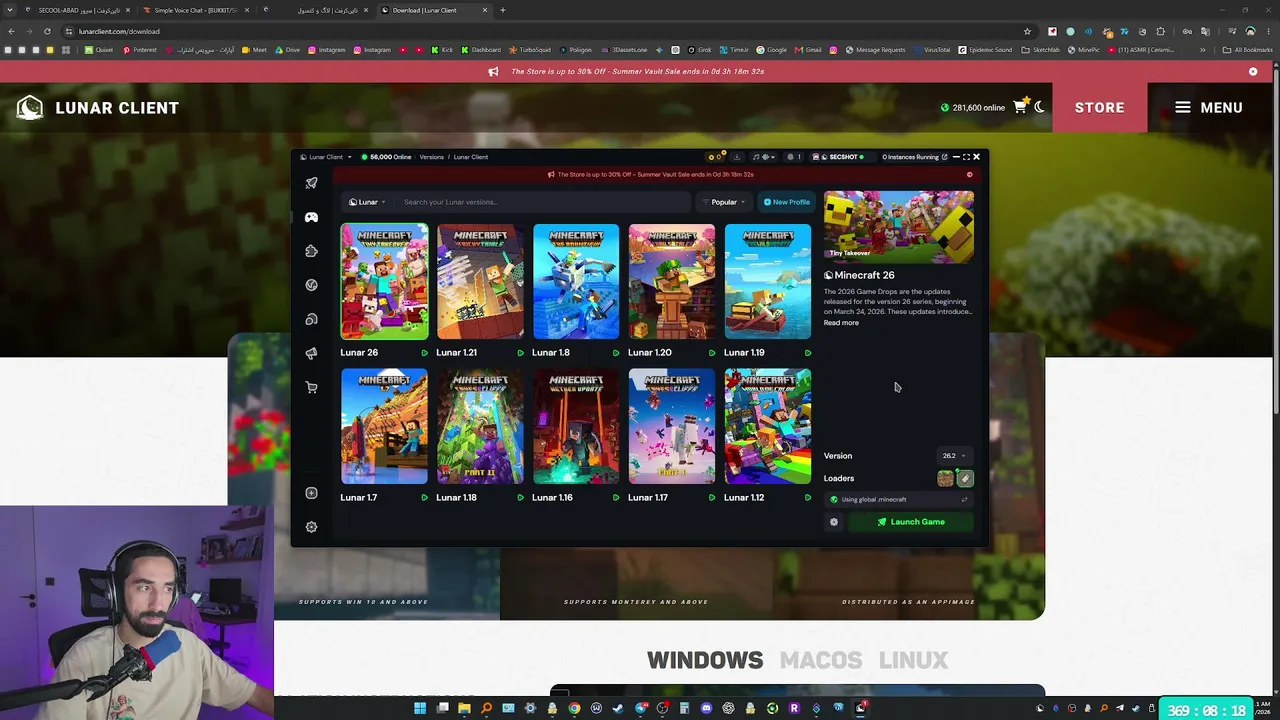
Task: Dismiss the launcher sale banner
Action: pos(969,175)
